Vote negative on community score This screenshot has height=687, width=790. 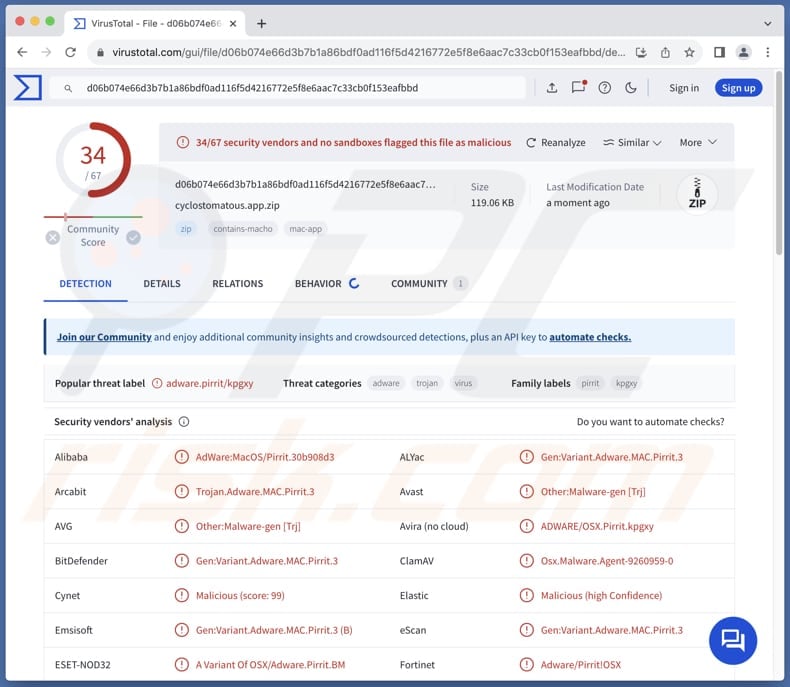pyautogui.click(x=52, y=237)
